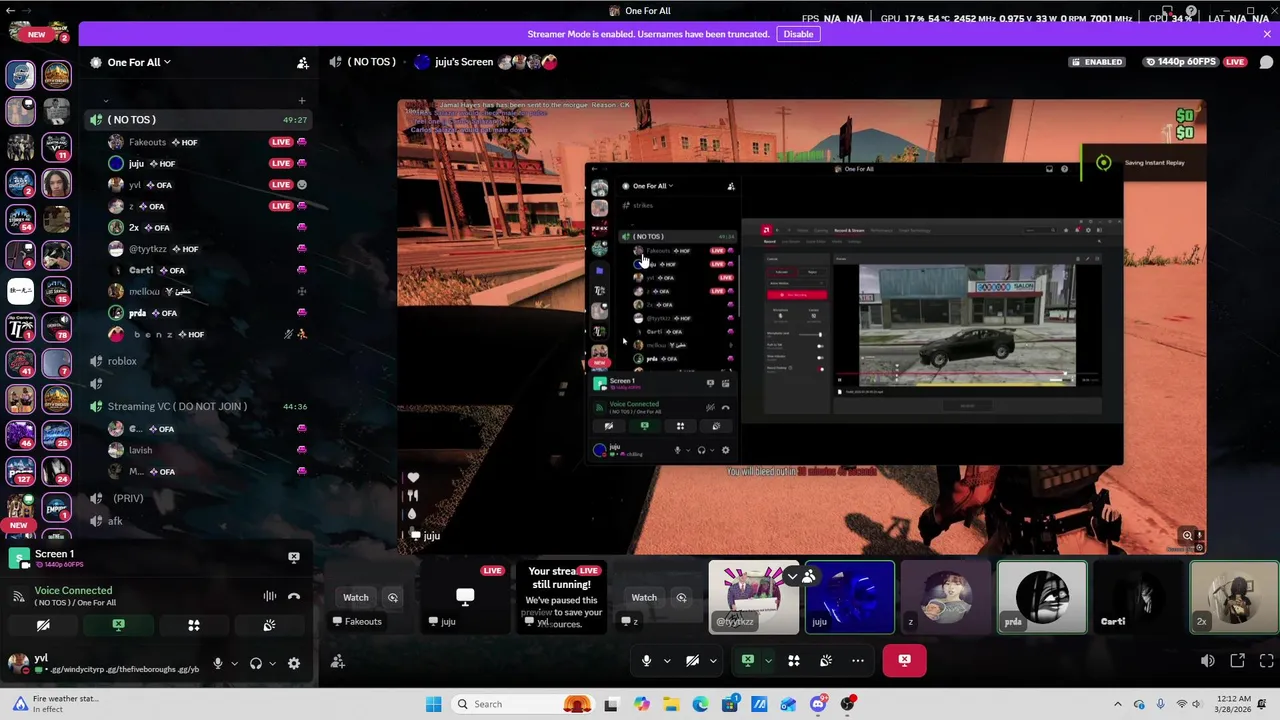Viewport: 1280px width, 720px height.
Task: Pop out the z stream preview
Action: [681, 597]
